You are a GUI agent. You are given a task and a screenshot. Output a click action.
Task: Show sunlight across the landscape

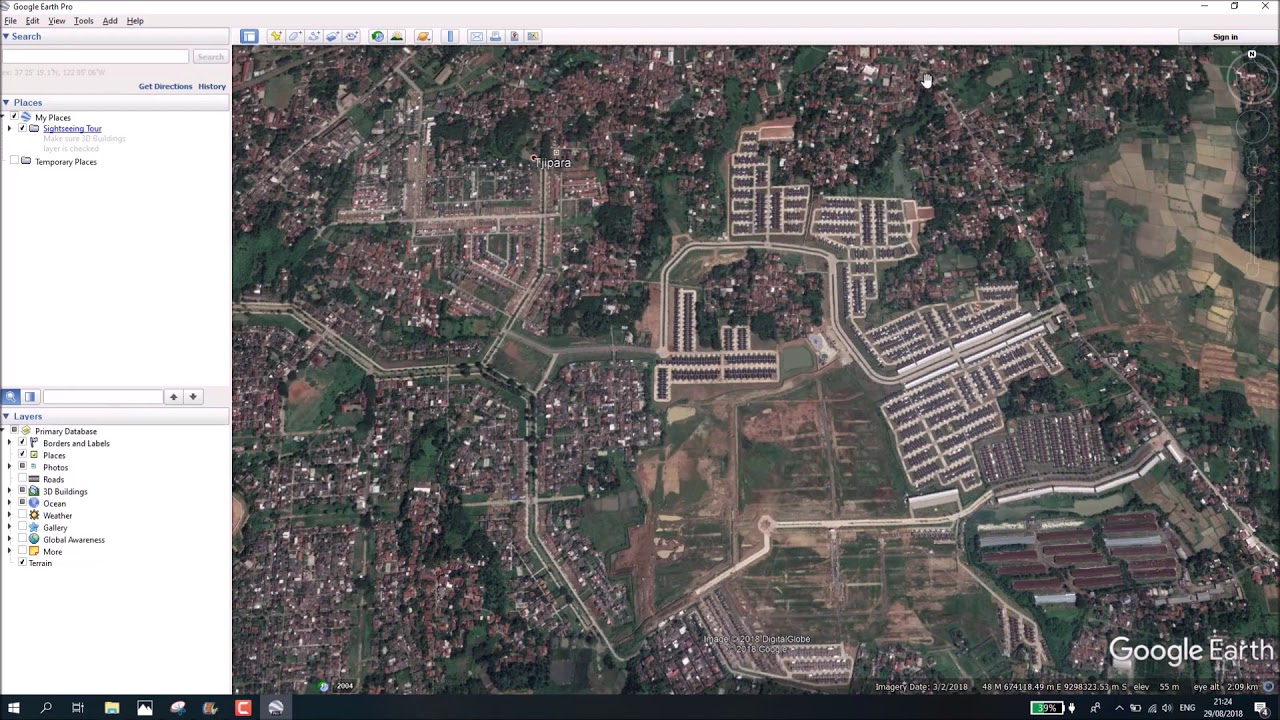[397, 37]
